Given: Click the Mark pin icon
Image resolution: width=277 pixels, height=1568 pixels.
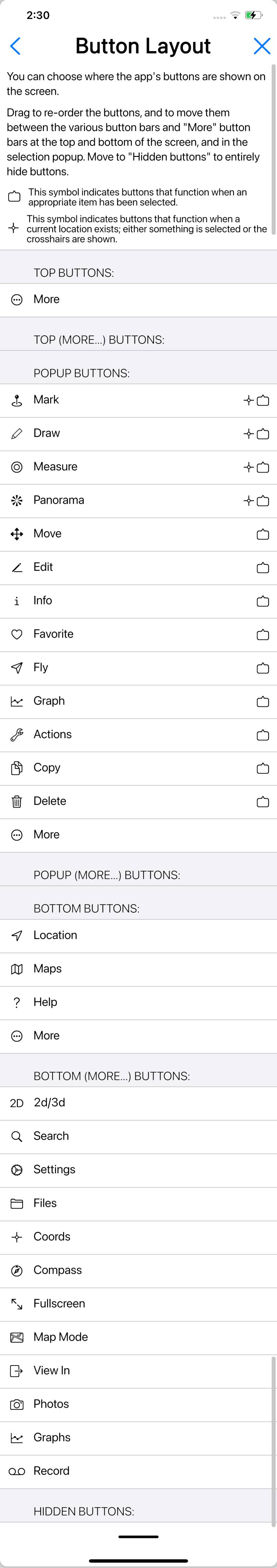Looking at the screenshot, I should coord(17,401).
